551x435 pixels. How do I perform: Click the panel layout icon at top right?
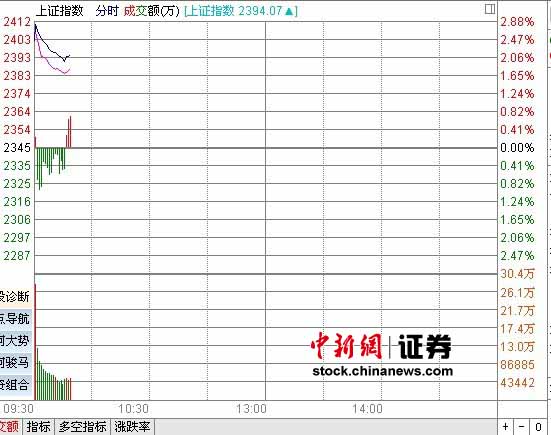pos(490,9)
